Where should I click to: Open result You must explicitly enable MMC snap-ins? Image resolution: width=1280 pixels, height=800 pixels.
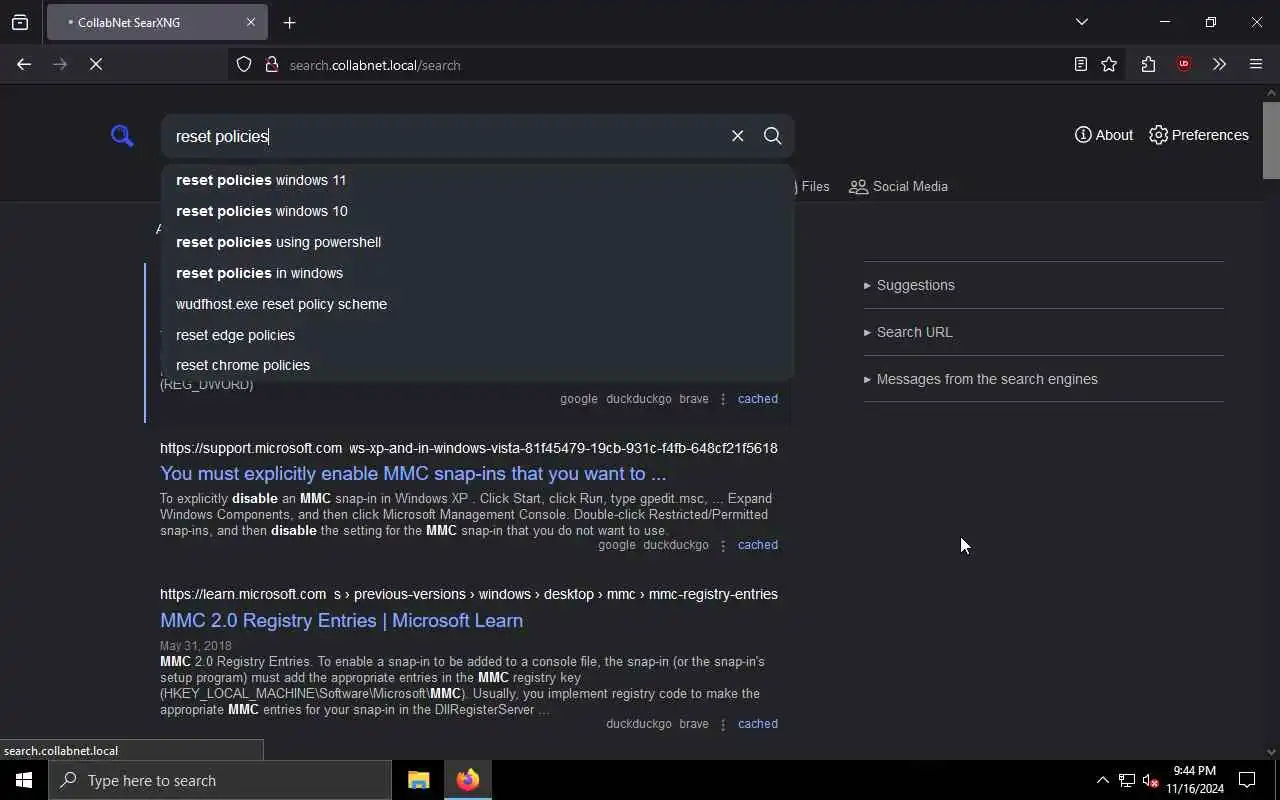[413, 473]
